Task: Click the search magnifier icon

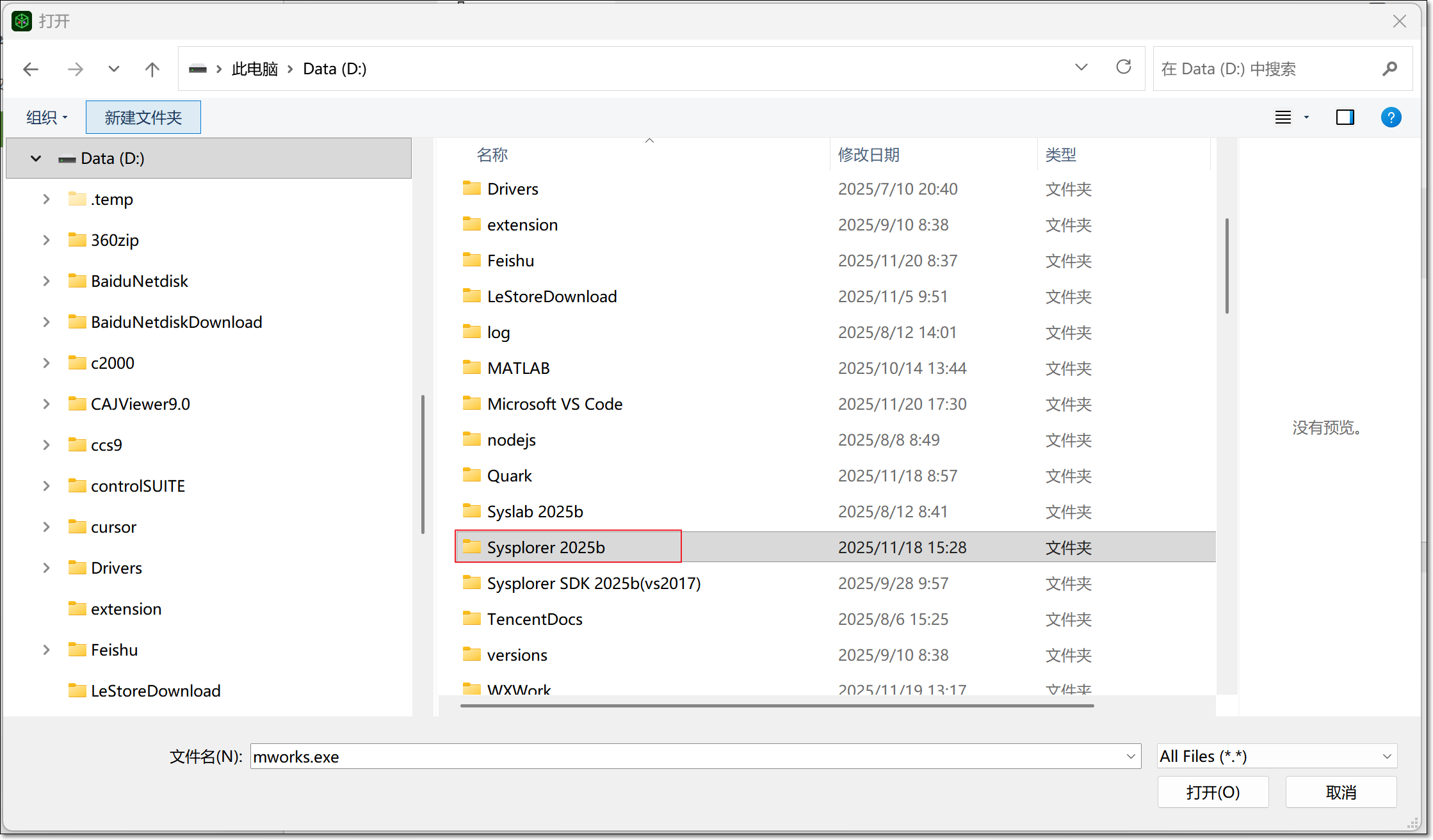Action: click(x=1389, y=69)
